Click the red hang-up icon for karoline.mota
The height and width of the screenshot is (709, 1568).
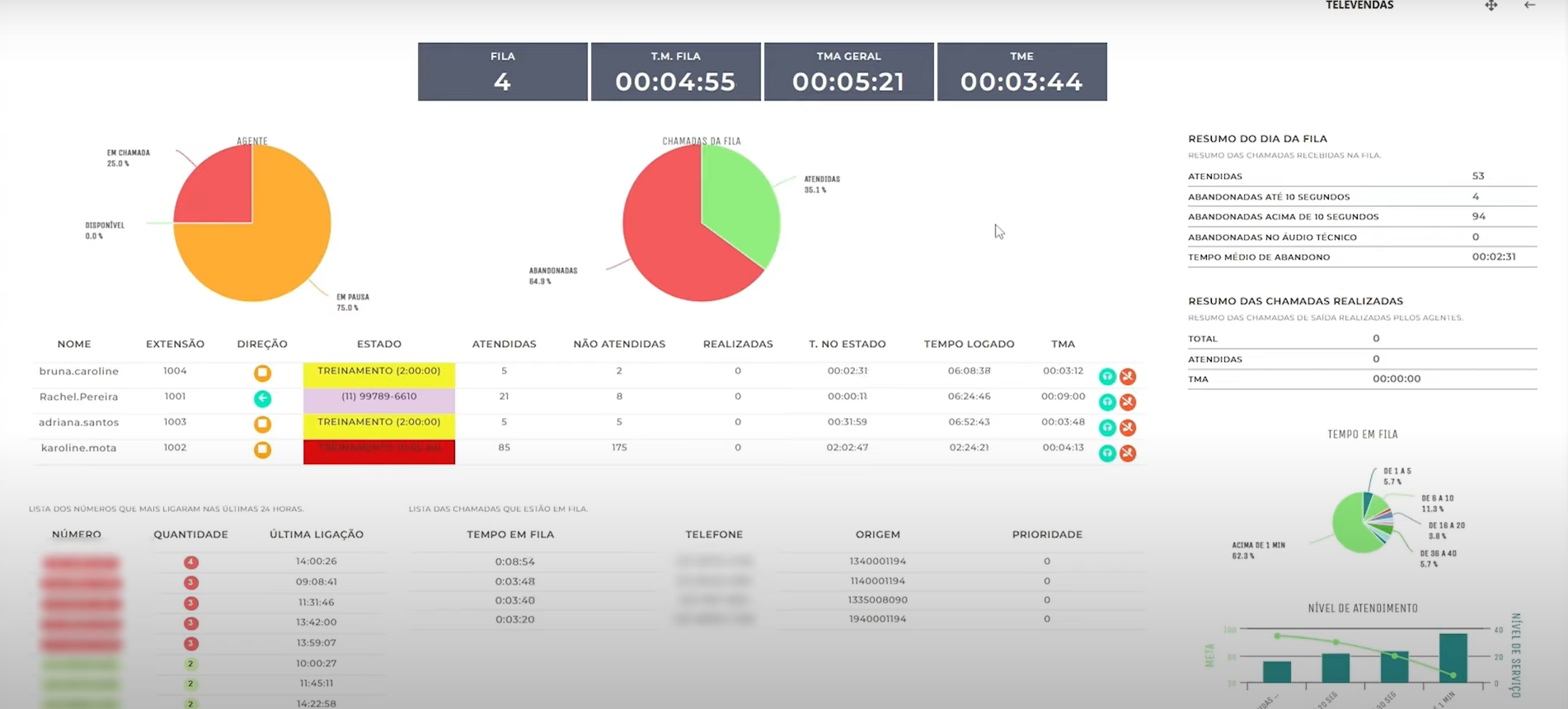coord(1128,453)
